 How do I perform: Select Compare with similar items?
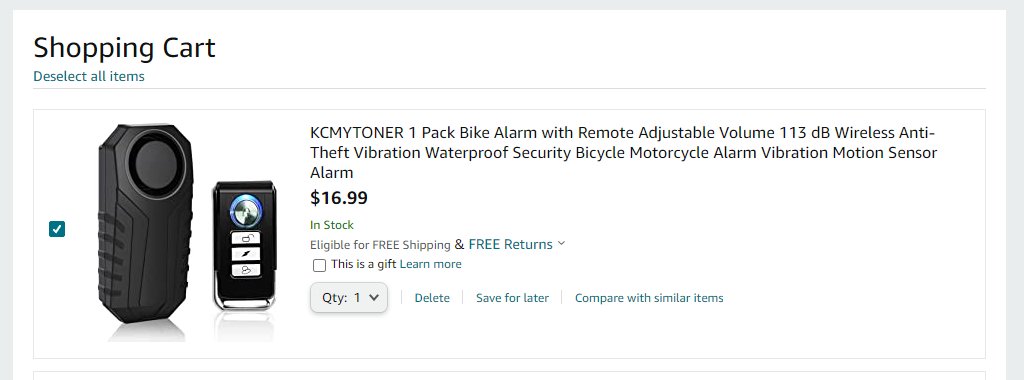tap(649, 298)
